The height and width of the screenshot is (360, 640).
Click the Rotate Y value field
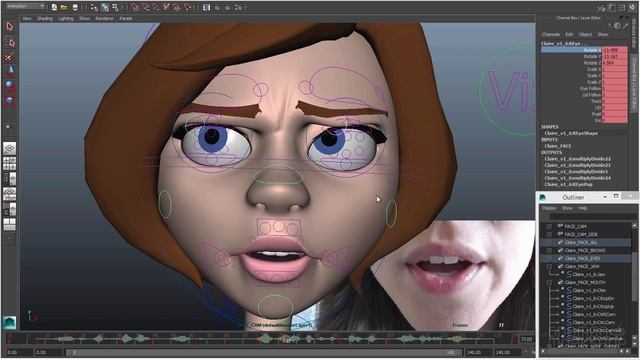[x=615, y=57]
